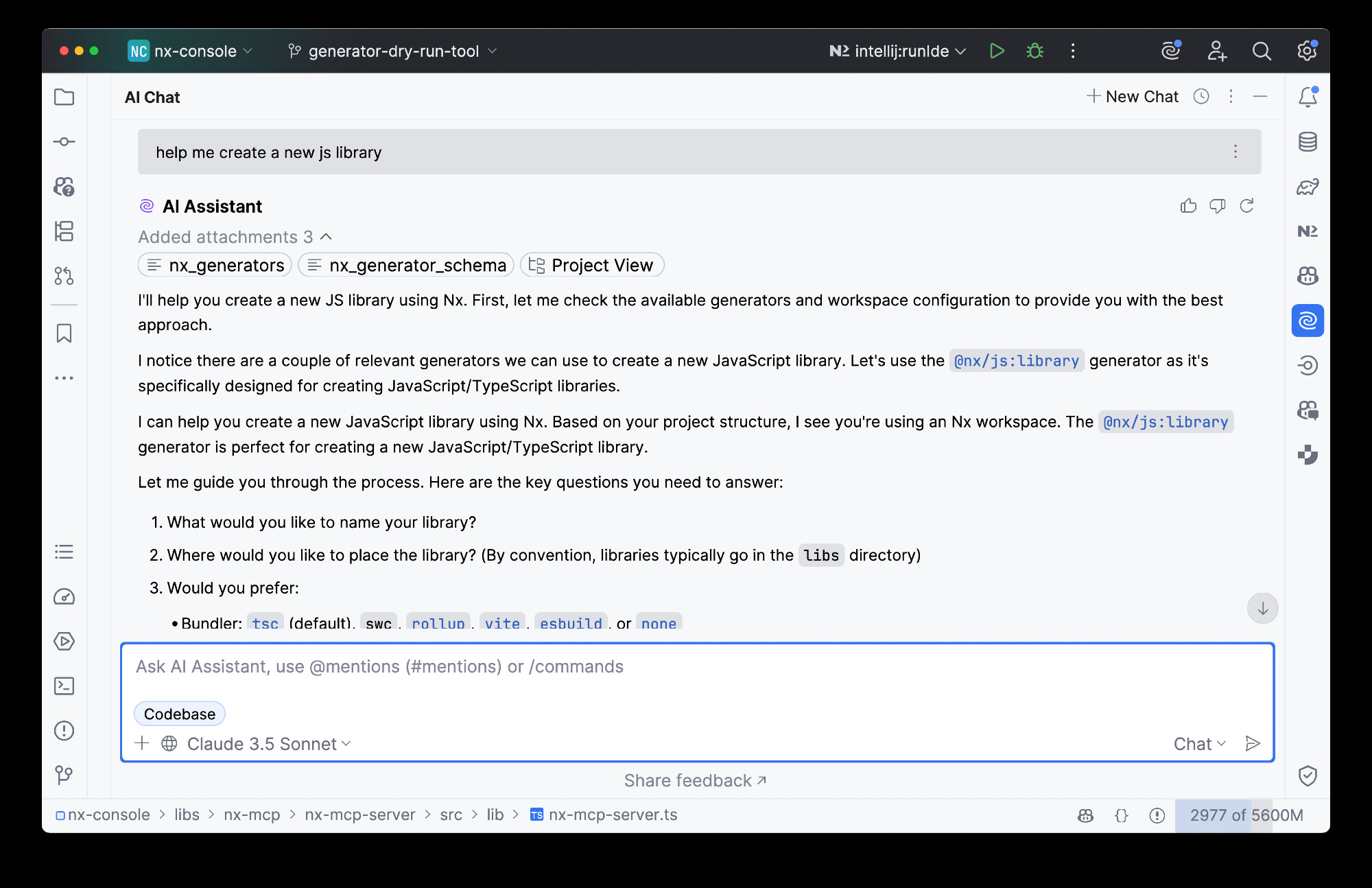Open the Problems tool window
Screen dimensions: 1372x888
click(64, 731)
